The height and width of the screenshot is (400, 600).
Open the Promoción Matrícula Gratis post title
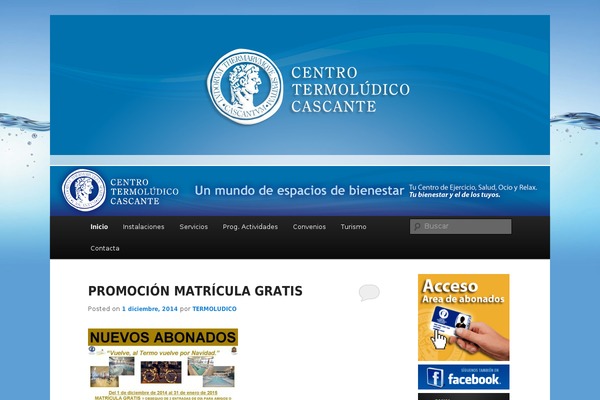pos(195,291)
